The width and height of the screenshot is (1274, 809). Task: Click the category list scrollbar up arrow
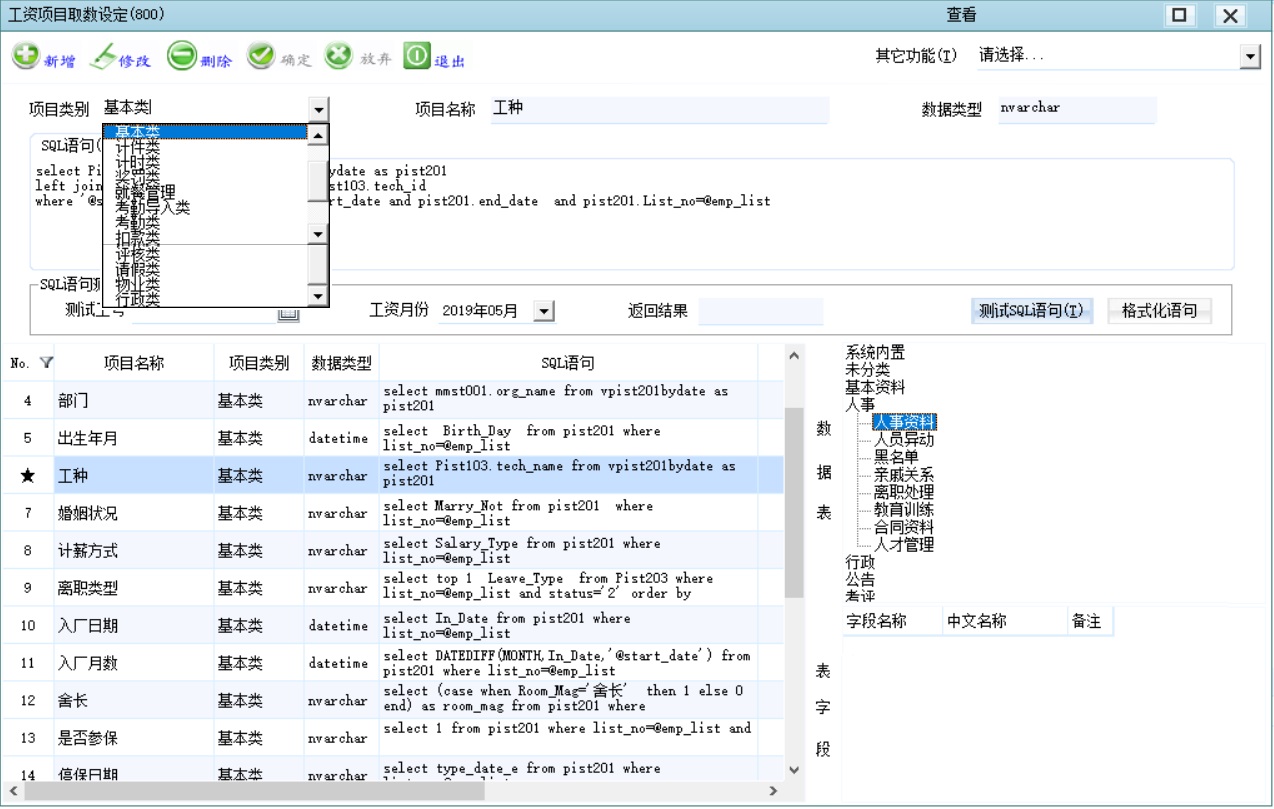318,133
